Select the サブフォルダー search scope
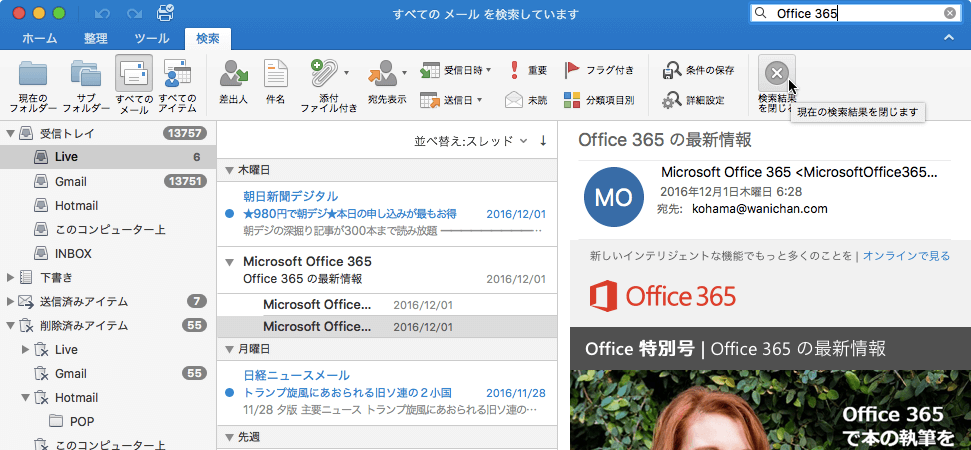Screen dimensions: 971x450 pyautogui.click(x=86, y=85)
